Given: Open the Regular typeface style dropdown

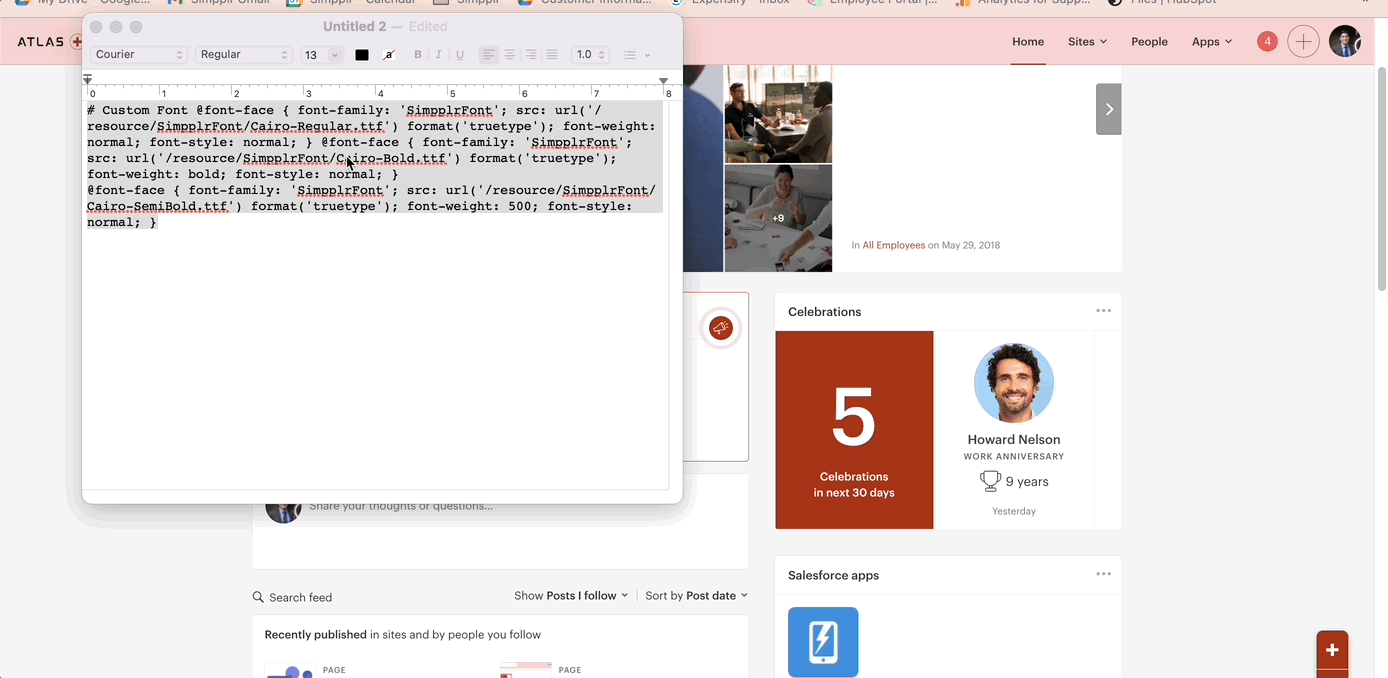Looking at the screenshot, I should [x=244, y=55].
